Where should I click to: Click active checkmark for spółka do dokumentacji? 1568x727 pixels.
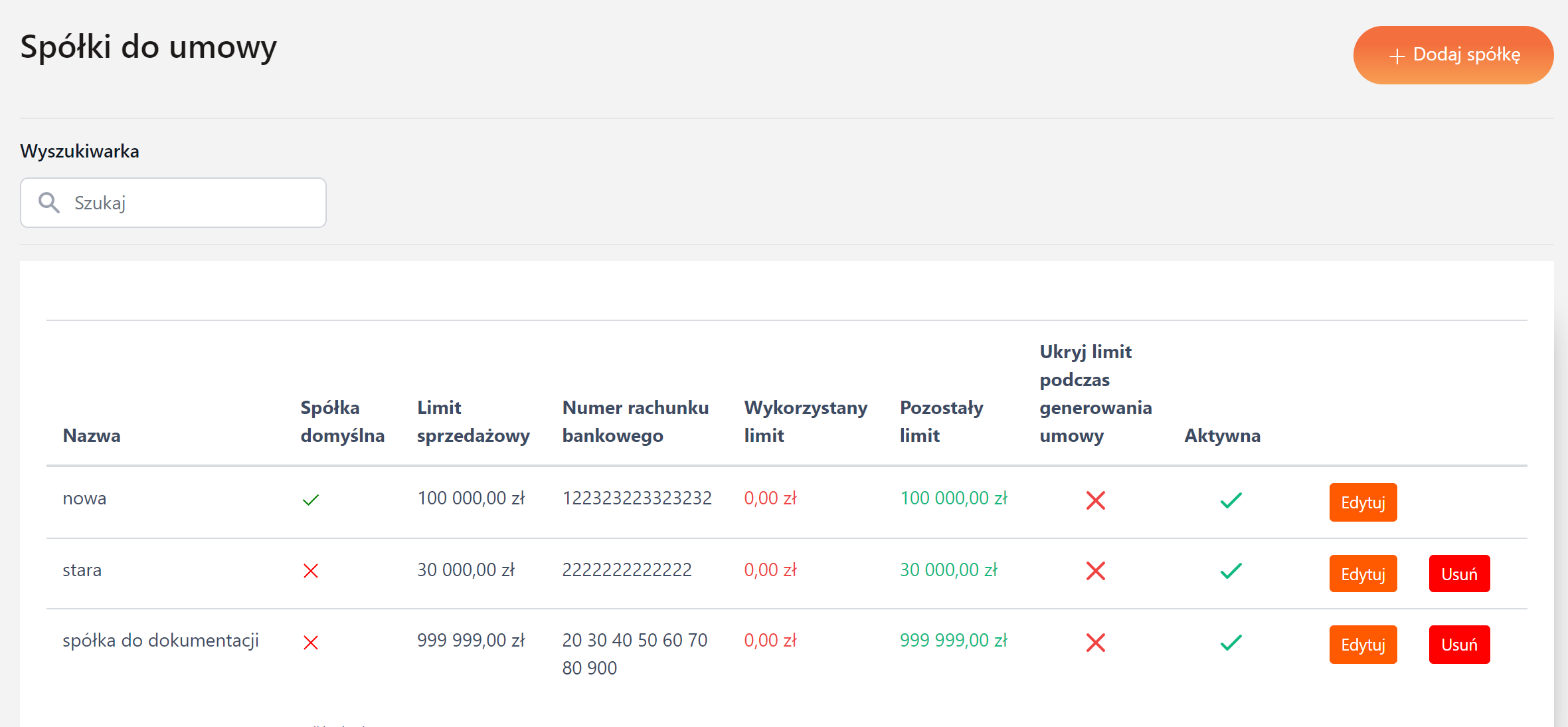[x=1231, y=643]
